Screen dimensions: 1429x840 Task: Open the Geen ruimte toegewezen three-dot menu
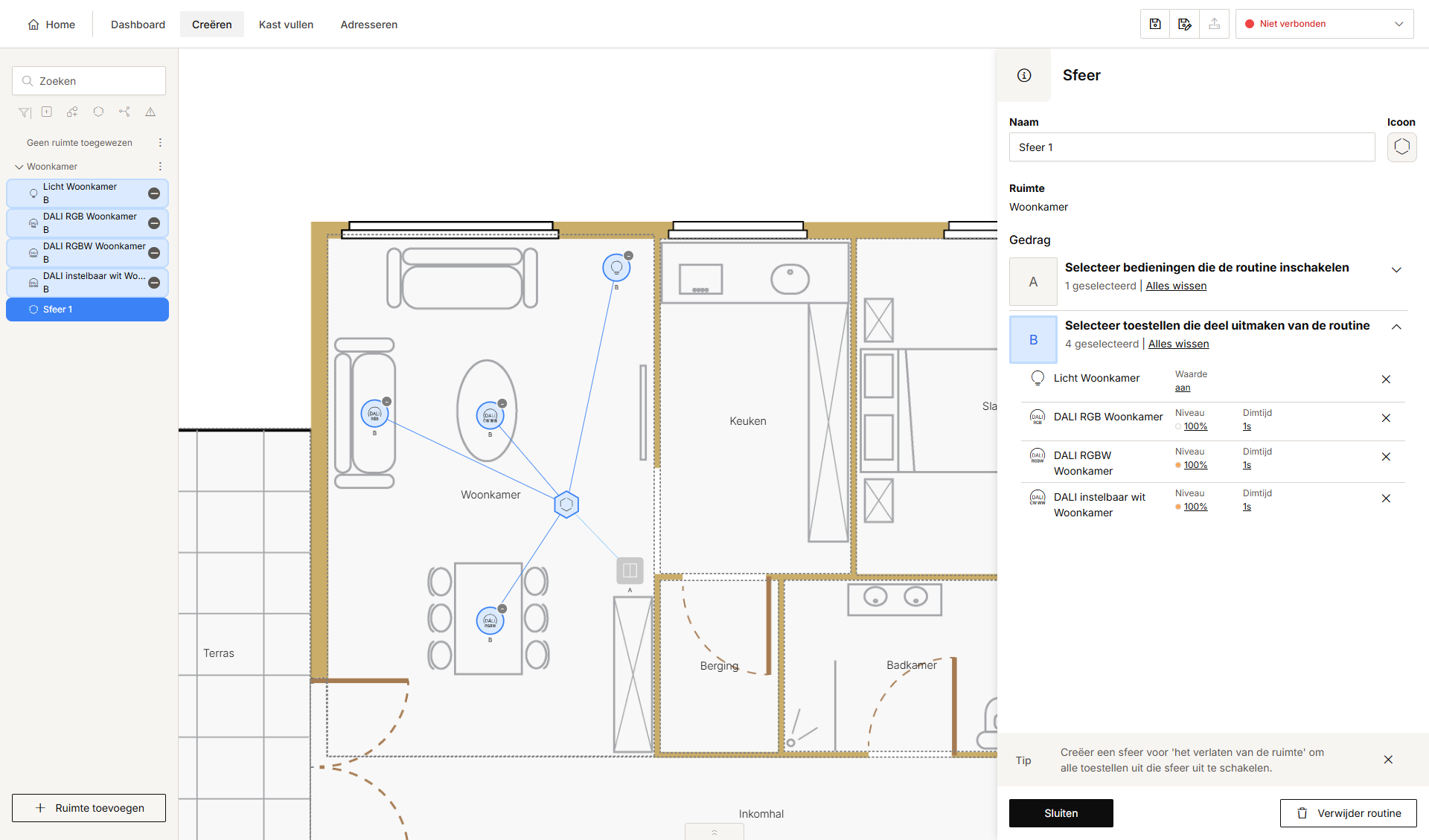(x=160, y=143)
